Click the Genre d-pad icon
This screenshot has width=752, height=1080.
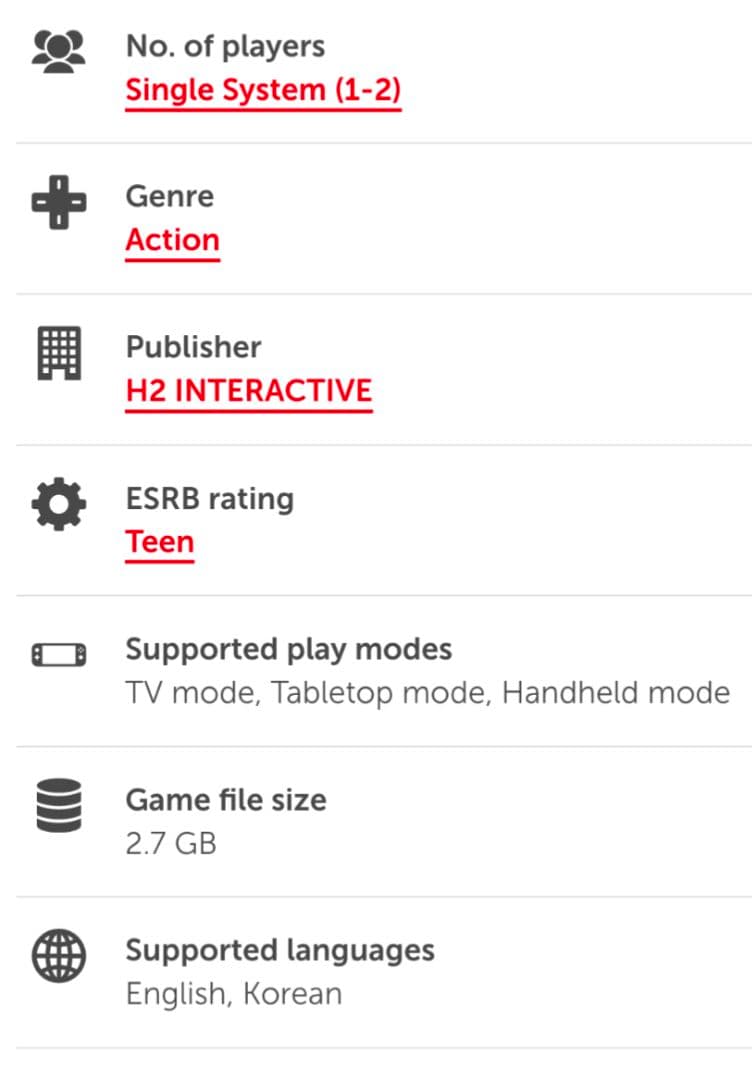point(59,203)
